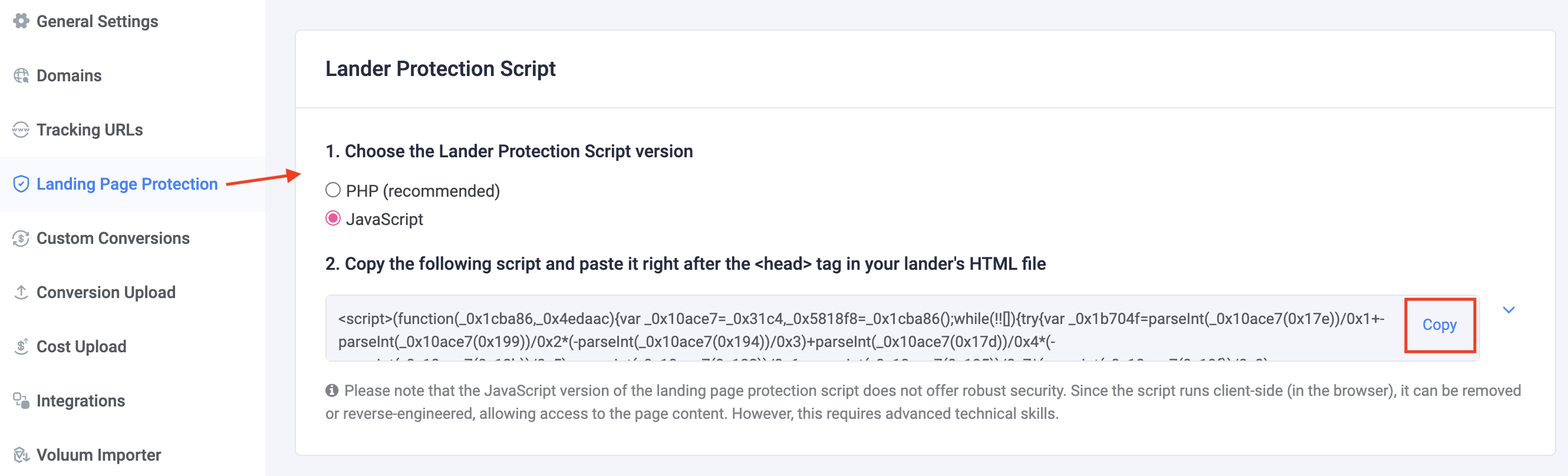Click the Conversion Upload arrow icon
1568x476 pixels.
[x=20, y=292]
